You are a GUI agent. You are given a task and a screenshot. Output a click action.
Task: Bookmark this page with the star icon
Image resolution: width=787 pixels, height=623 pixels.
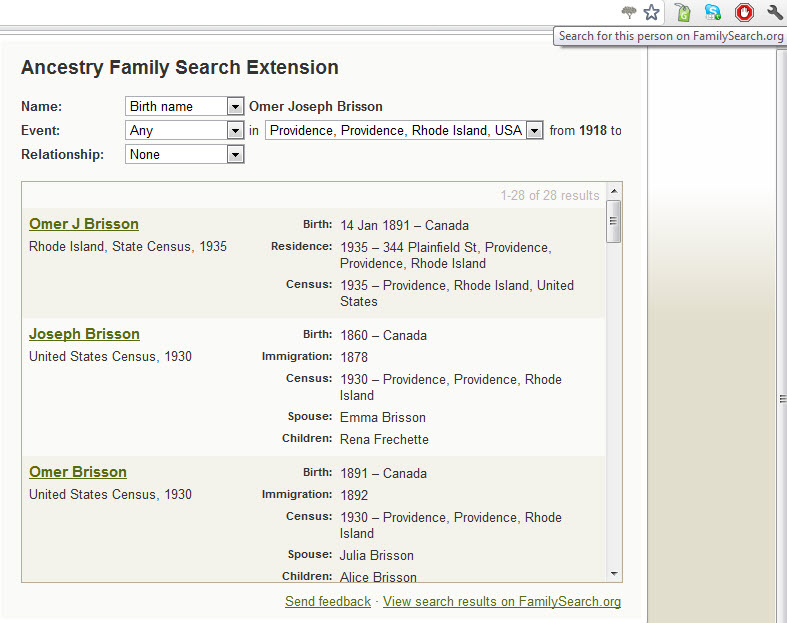pos(651,12)
